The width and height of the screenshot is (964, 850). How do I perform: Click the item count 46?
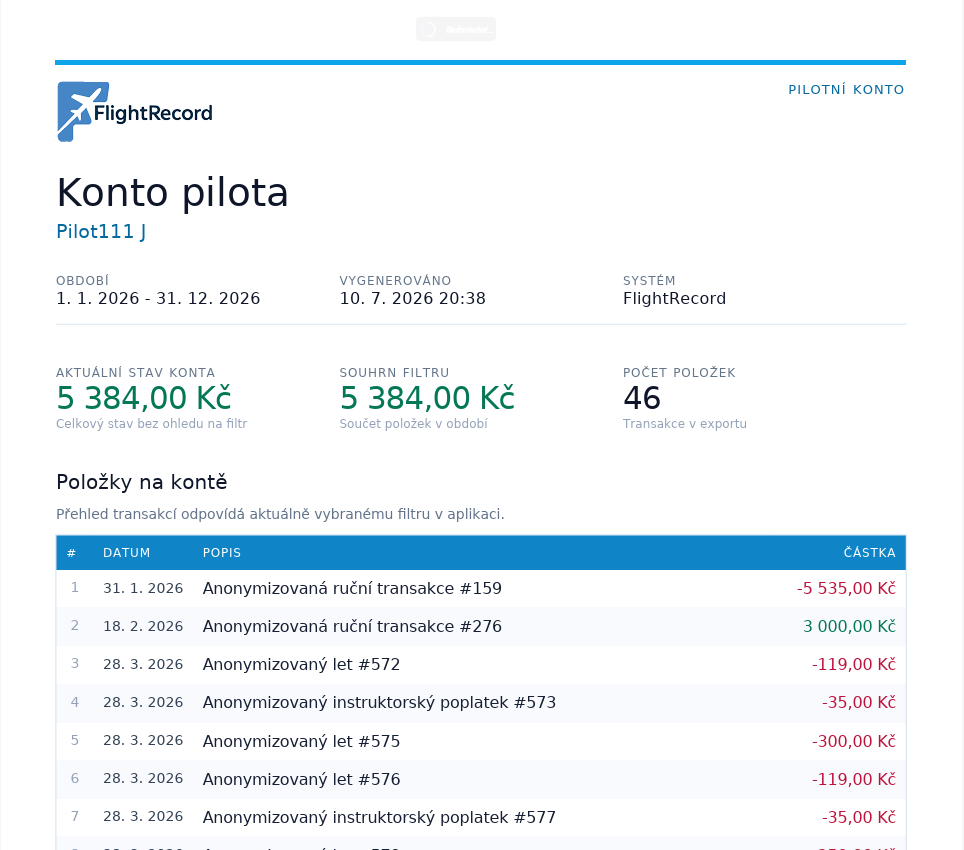click(x=642, y=398)
